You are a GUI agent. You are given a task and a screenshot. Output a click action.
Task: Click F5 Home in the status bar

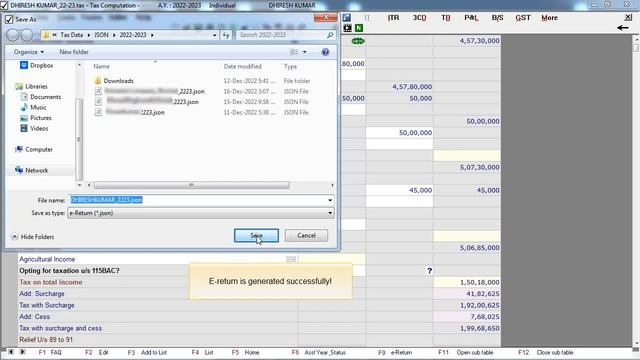coord(245,352)
